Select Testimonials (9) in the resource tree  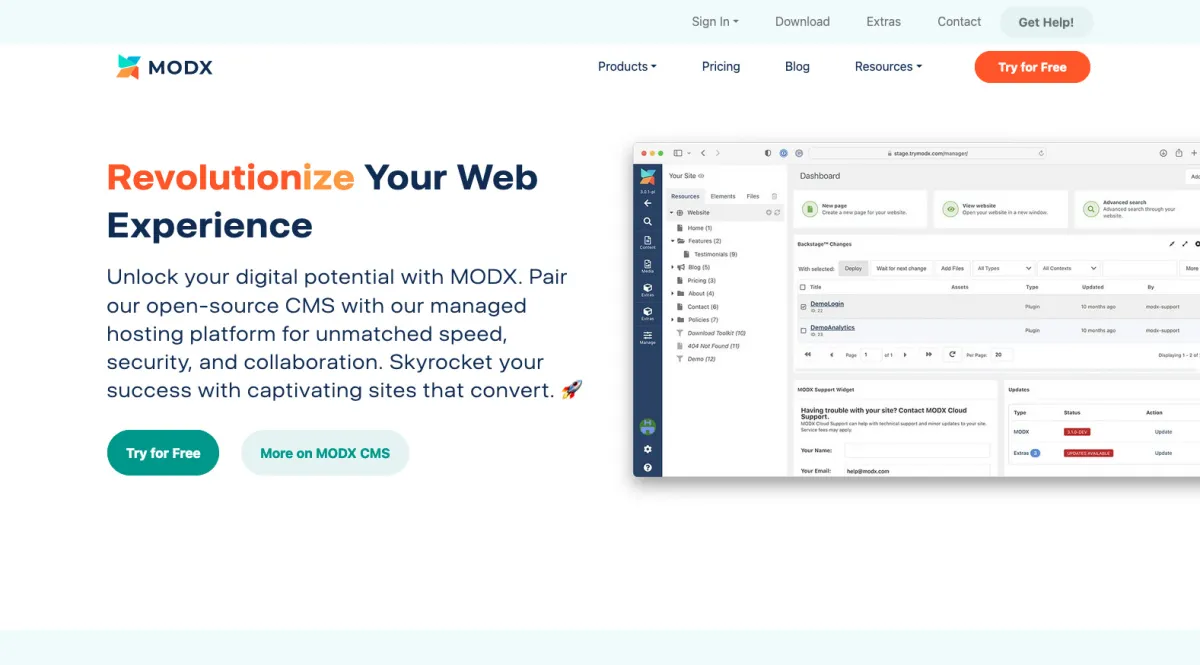pos(715,254)
